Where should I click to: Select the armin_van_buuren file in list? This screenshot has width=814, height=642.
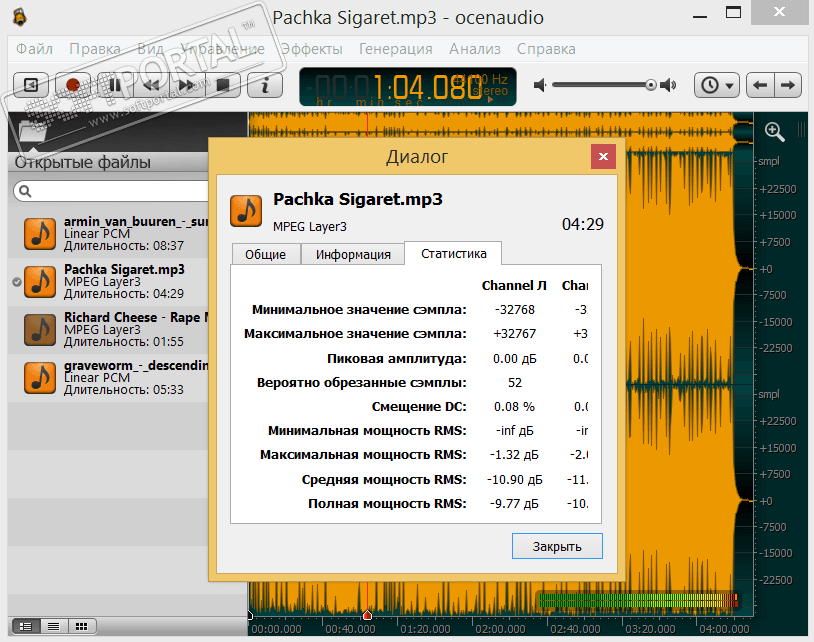pos(108,234)
